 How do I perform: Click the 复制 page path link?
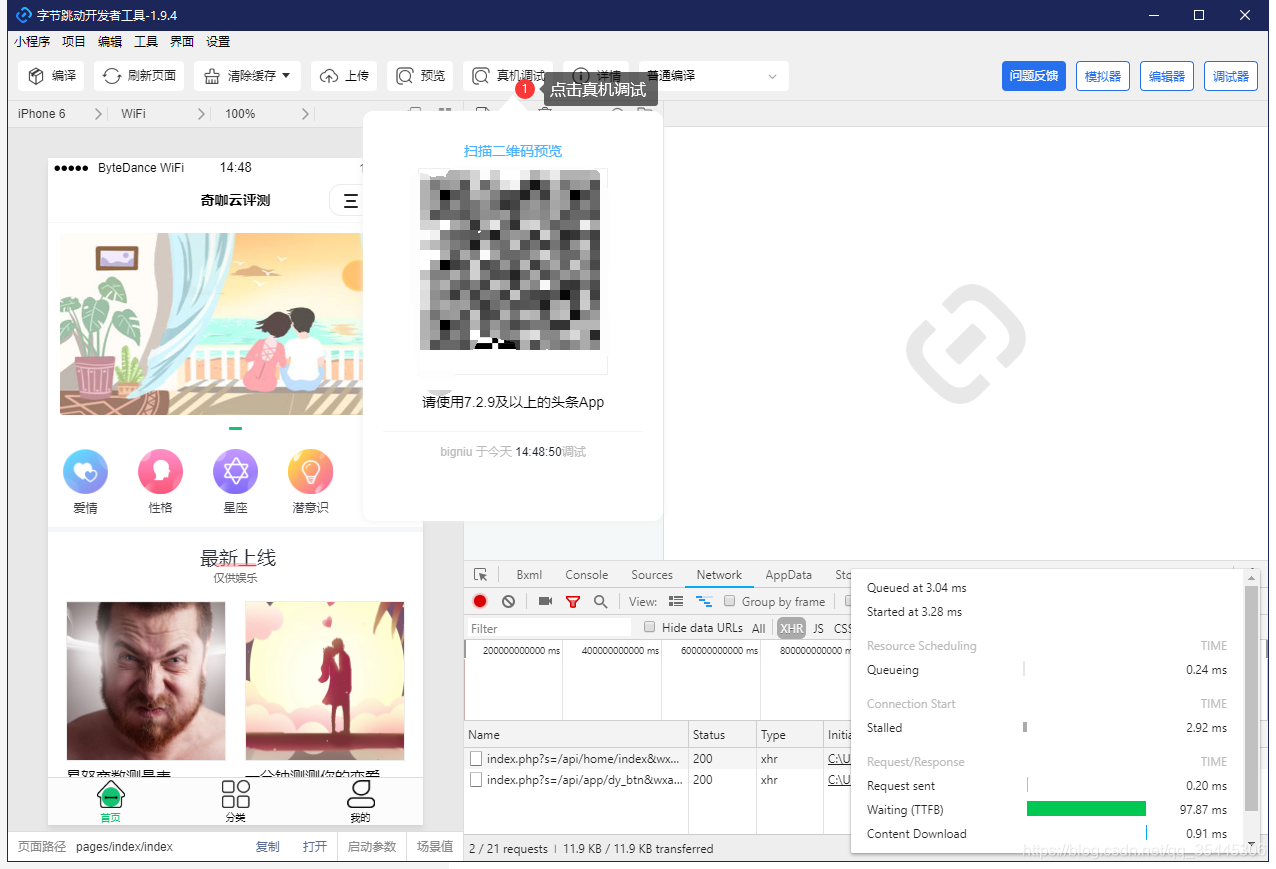pos(267,846)
